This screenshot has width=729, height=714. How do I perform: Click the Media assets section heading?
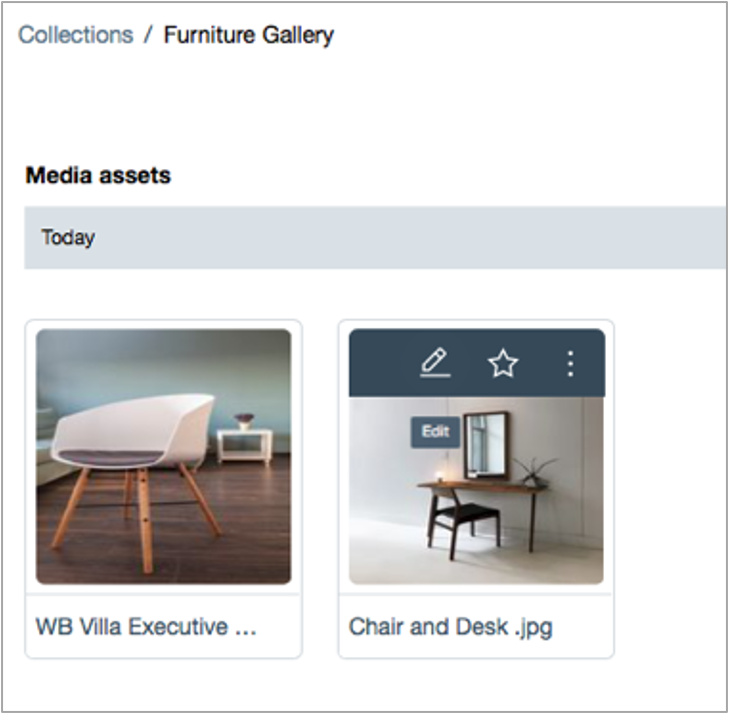(98, 175)
